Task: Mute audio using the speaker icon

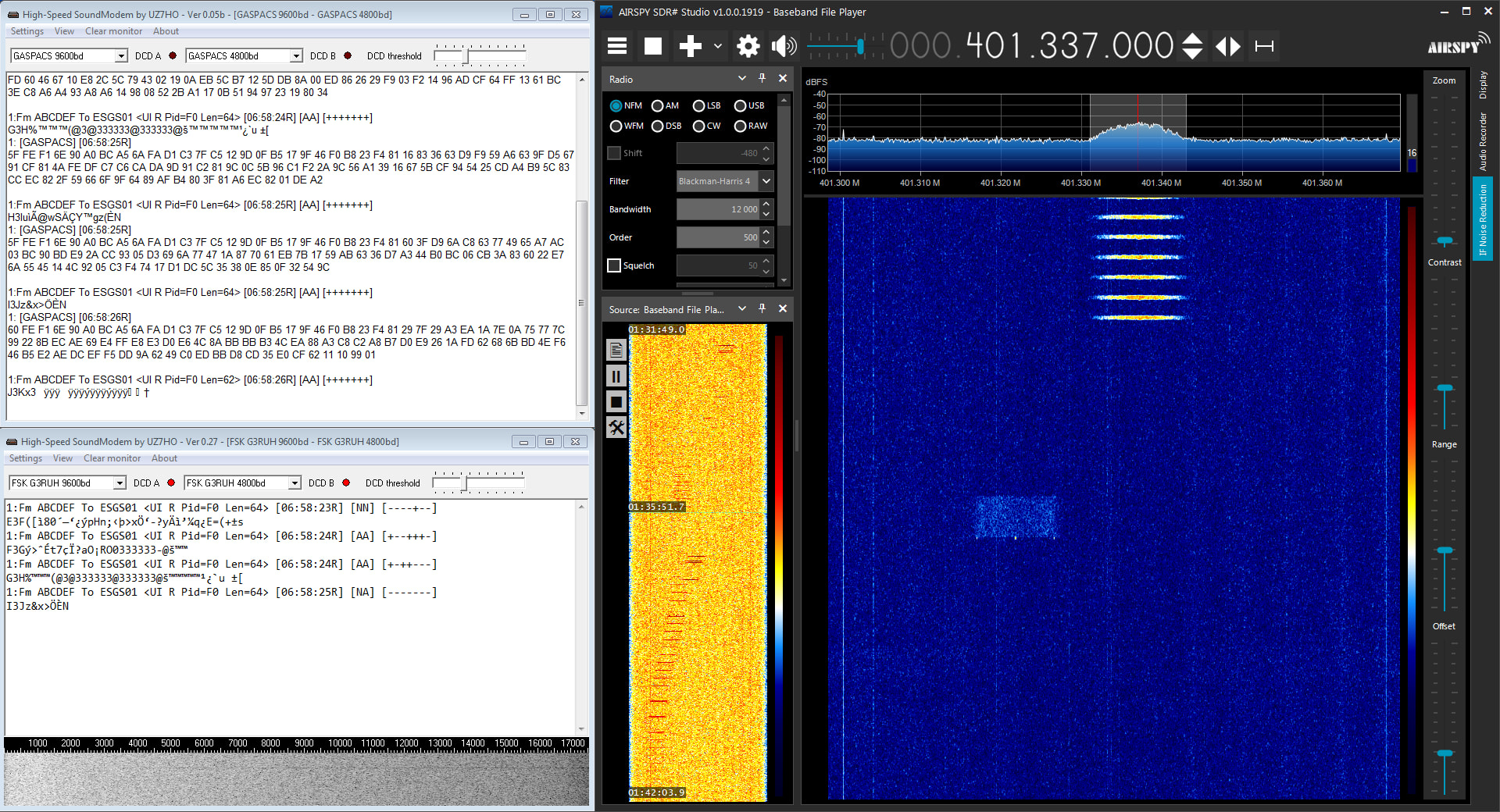Action: [784, 46]
